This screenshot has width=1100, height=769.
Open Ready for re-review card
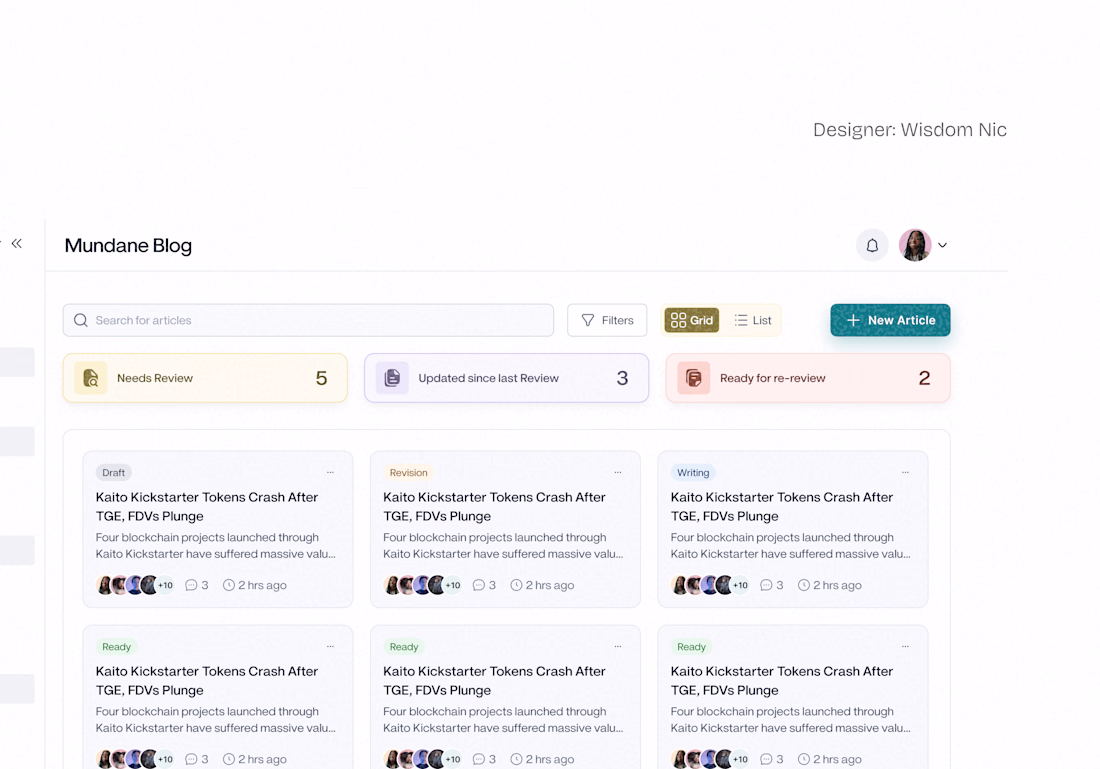point(808,378)
